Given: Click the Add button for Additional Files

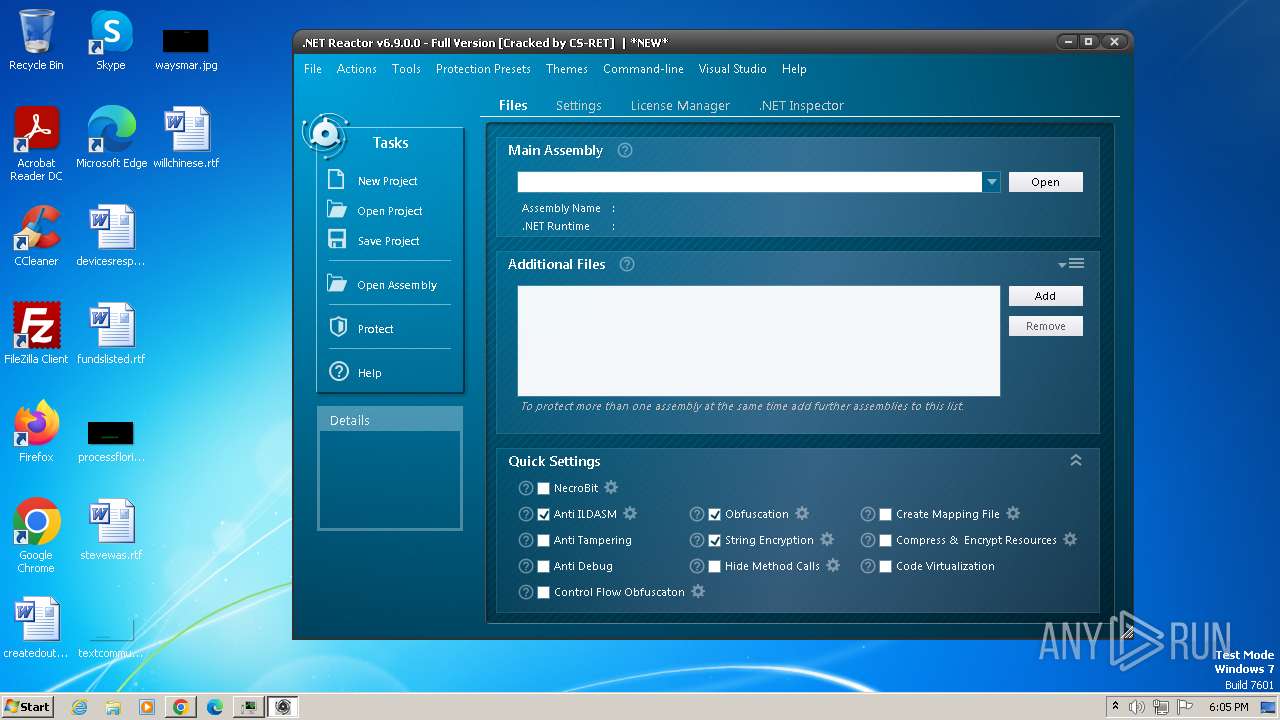Looking at the screenshot, I should coord(1045,296).
